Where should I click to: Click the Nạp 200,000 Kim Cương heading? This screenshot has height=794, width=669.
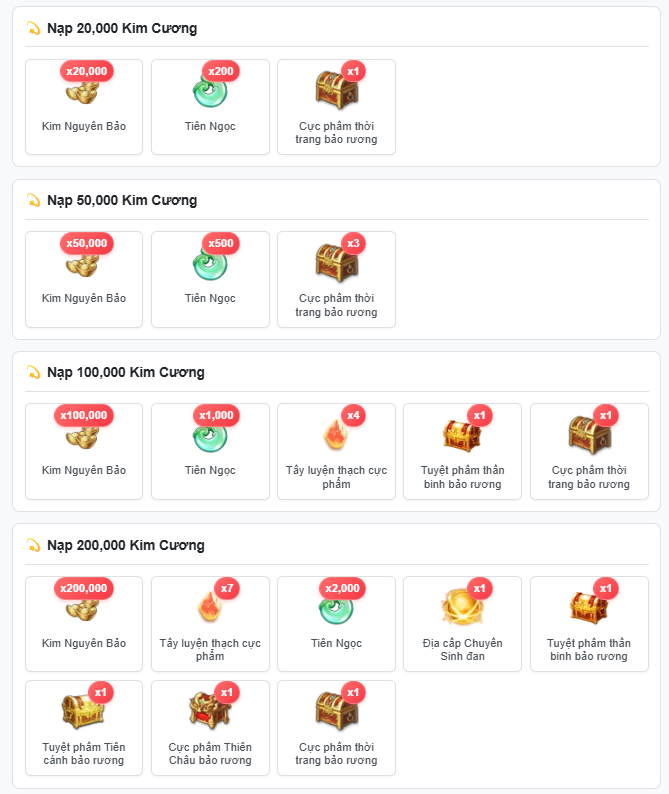pos(126,545)
